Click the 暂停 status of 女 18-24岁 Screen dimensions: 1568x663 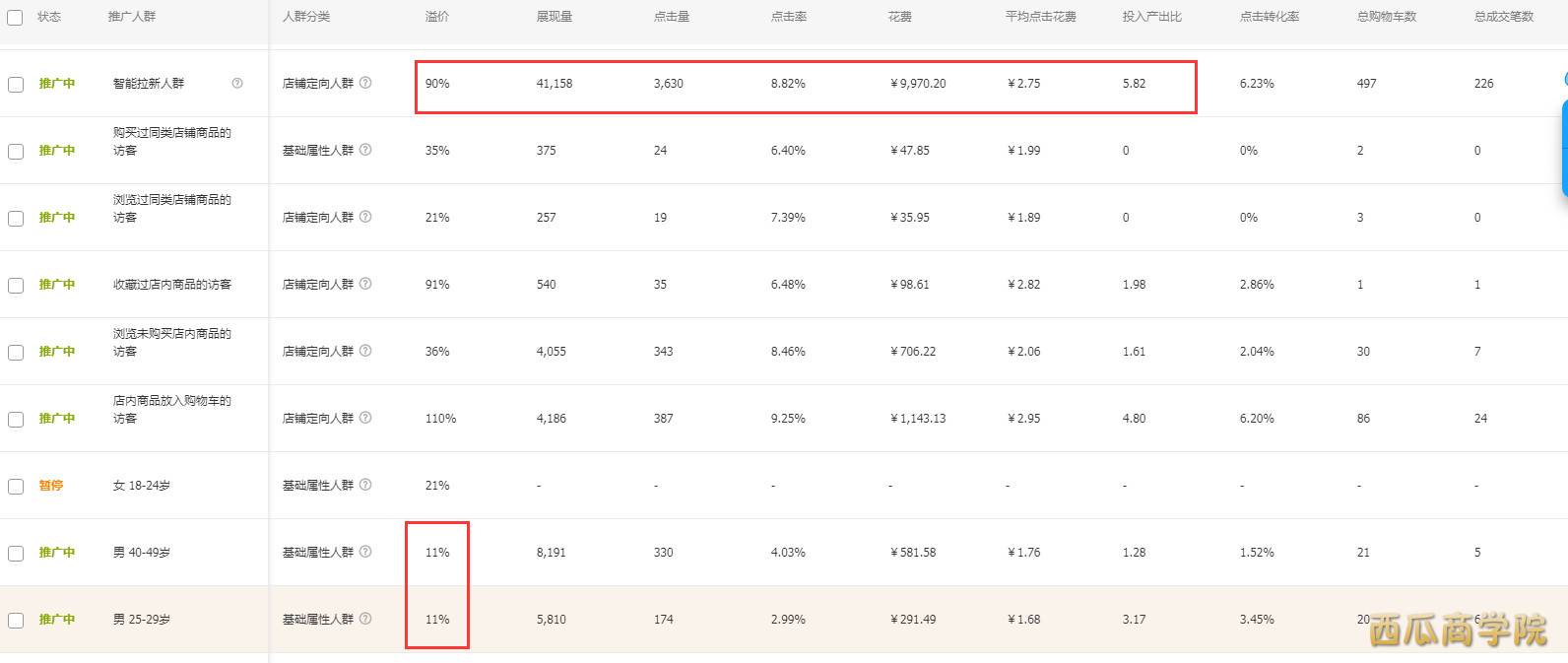click(x=51, y=486)
